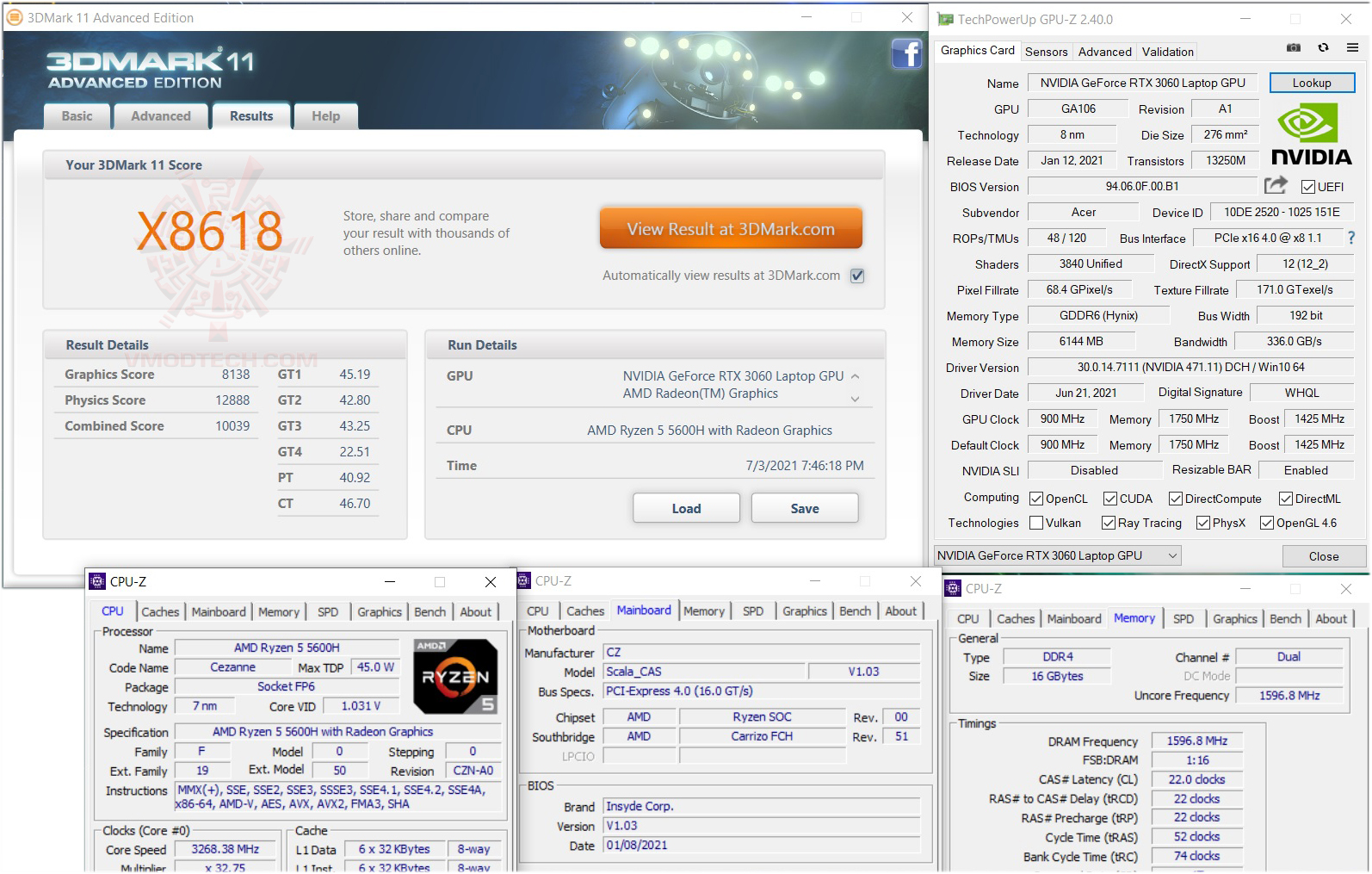Click the BIOS export share icon in GPU-Z
This screenshot has width=1372, height=874.
[x=1276, y=185]
